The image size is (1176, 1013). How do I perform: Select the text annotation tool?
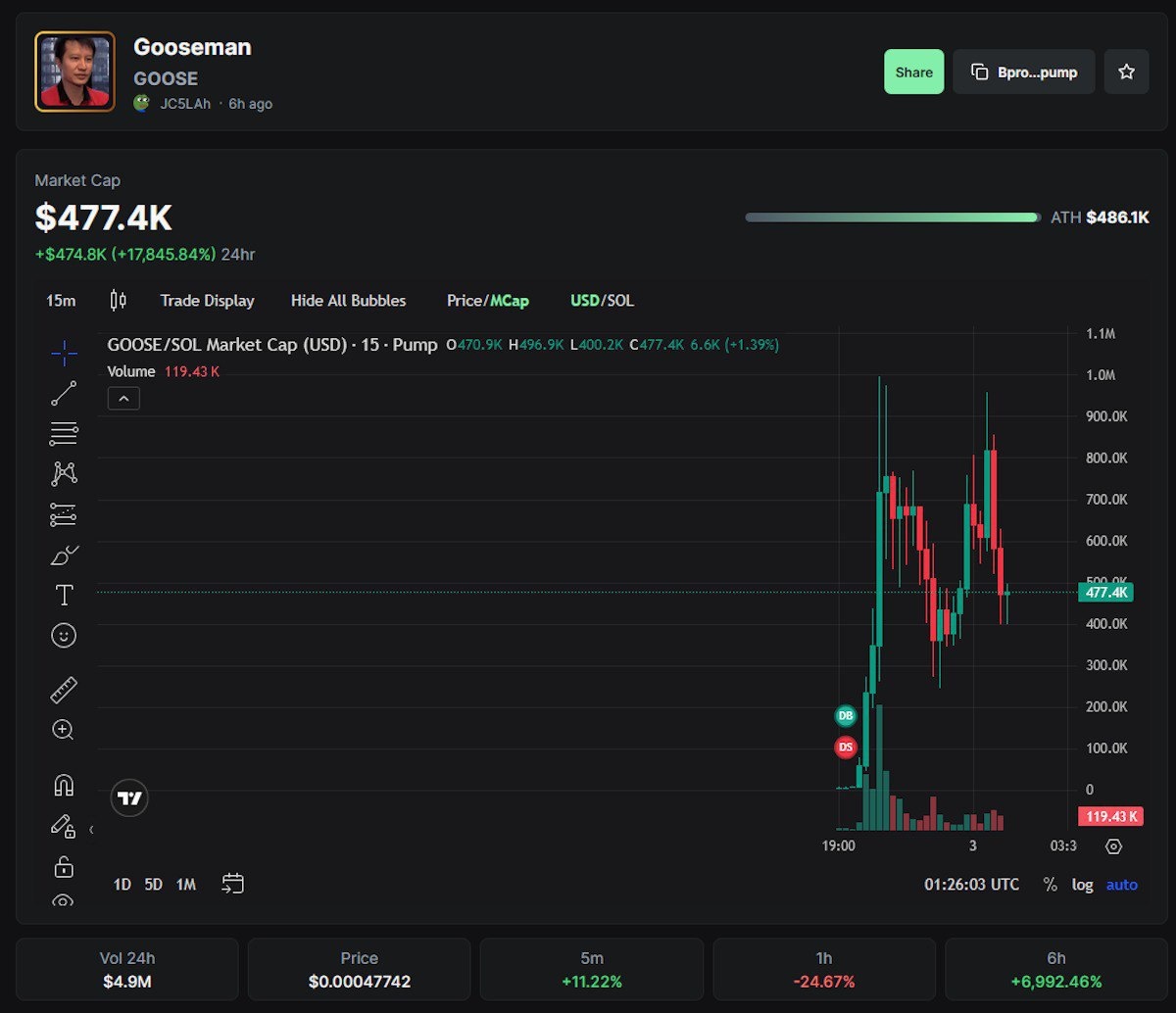(64, 595)
